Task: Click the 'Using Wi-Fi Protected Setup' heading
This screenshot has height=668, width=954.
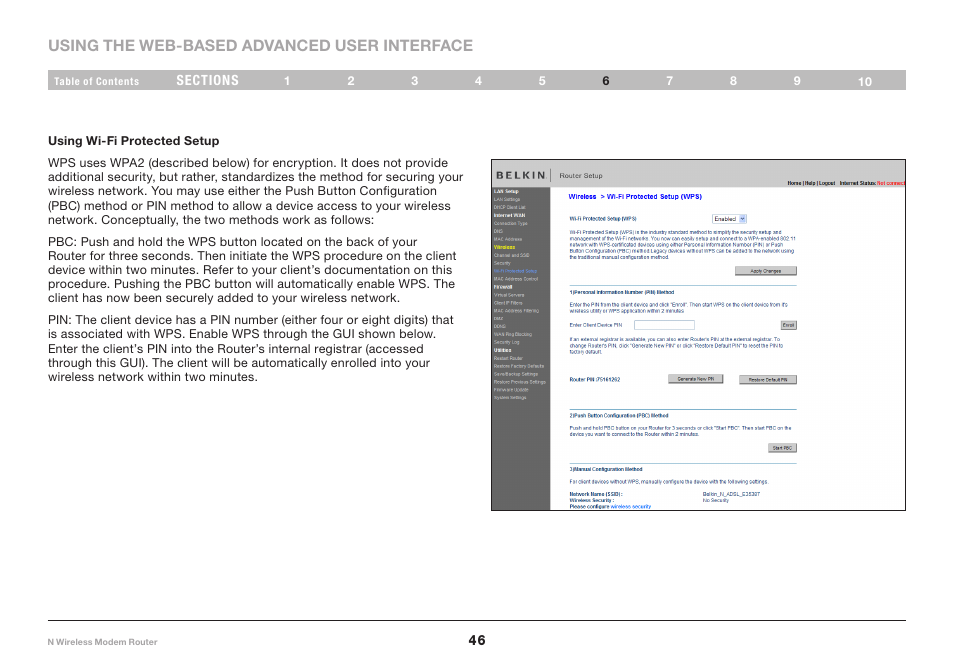Action: click(x=134, y=141)
